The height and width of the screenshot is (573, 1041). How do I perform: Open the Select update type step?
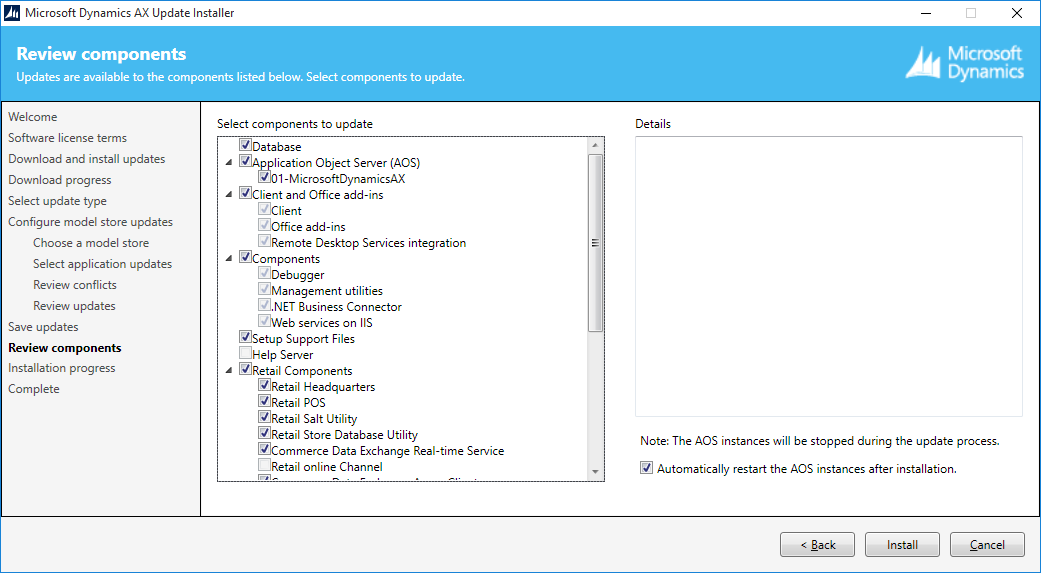point(57,201)
